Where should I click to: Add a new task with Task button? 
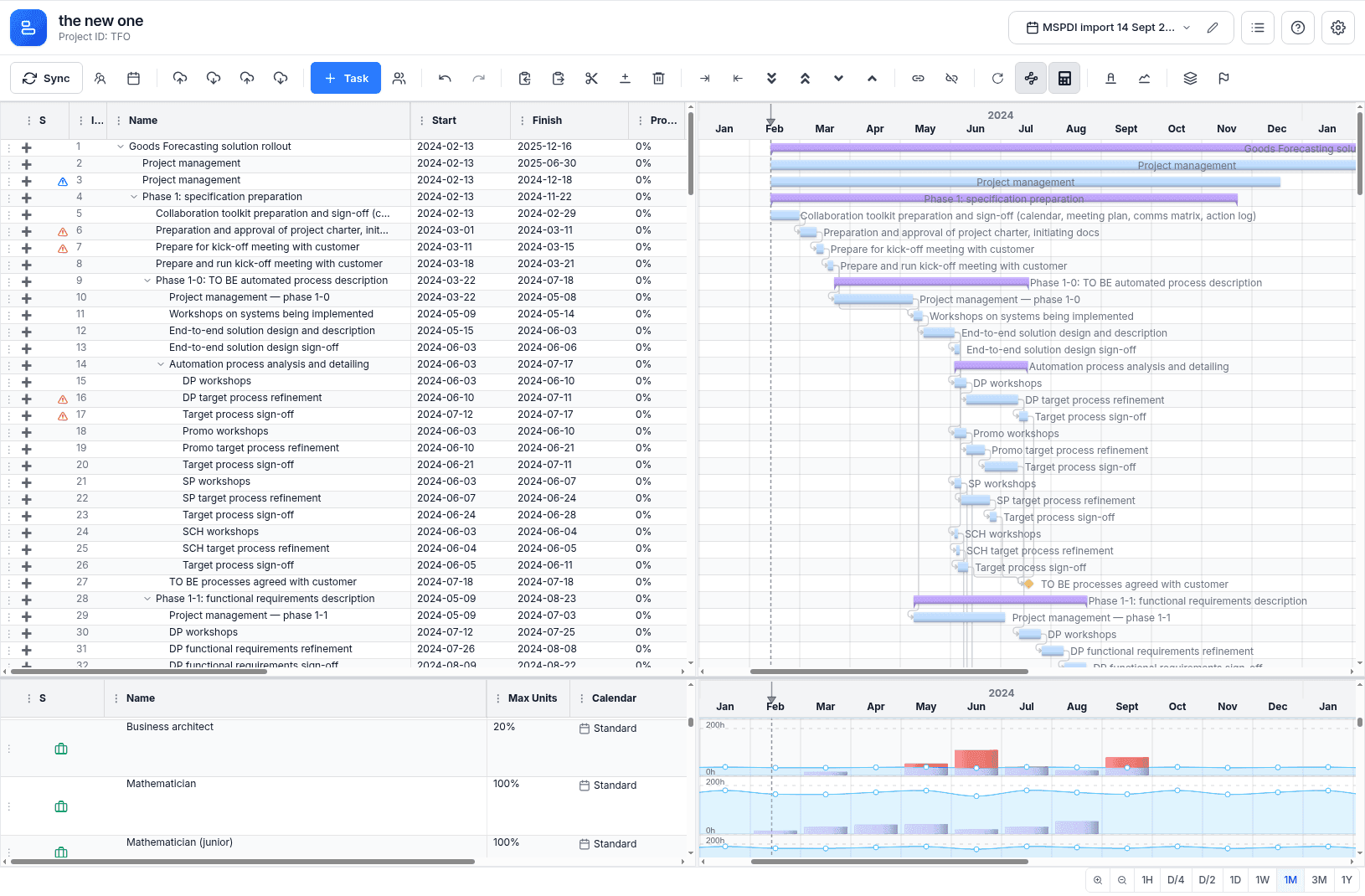(346, 78)
